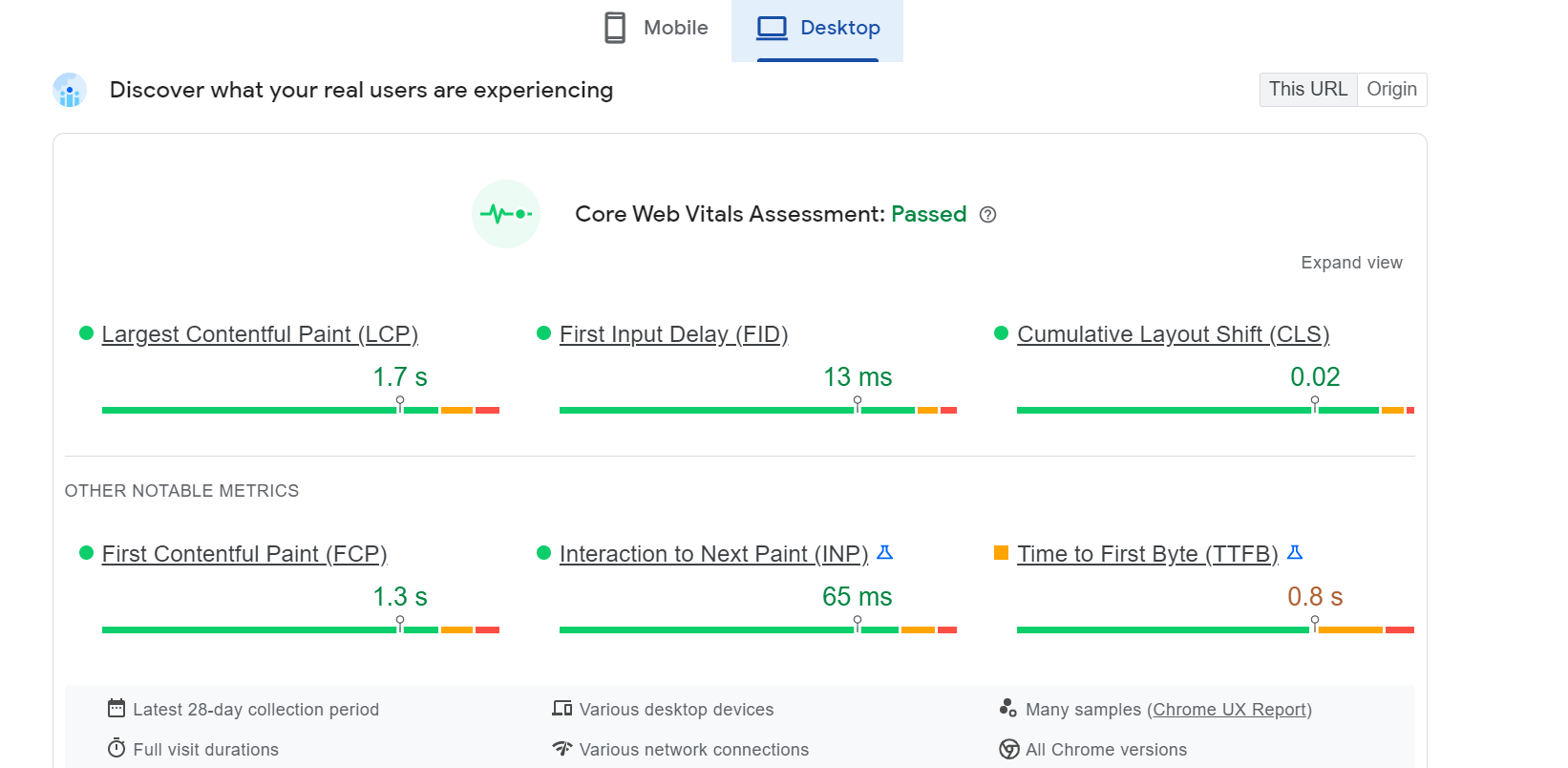The height and width of the screenshot is (768, 1568).
Task: Click the Time to First Byte (TTFB) link
Action: click(x=1147, y=554)
